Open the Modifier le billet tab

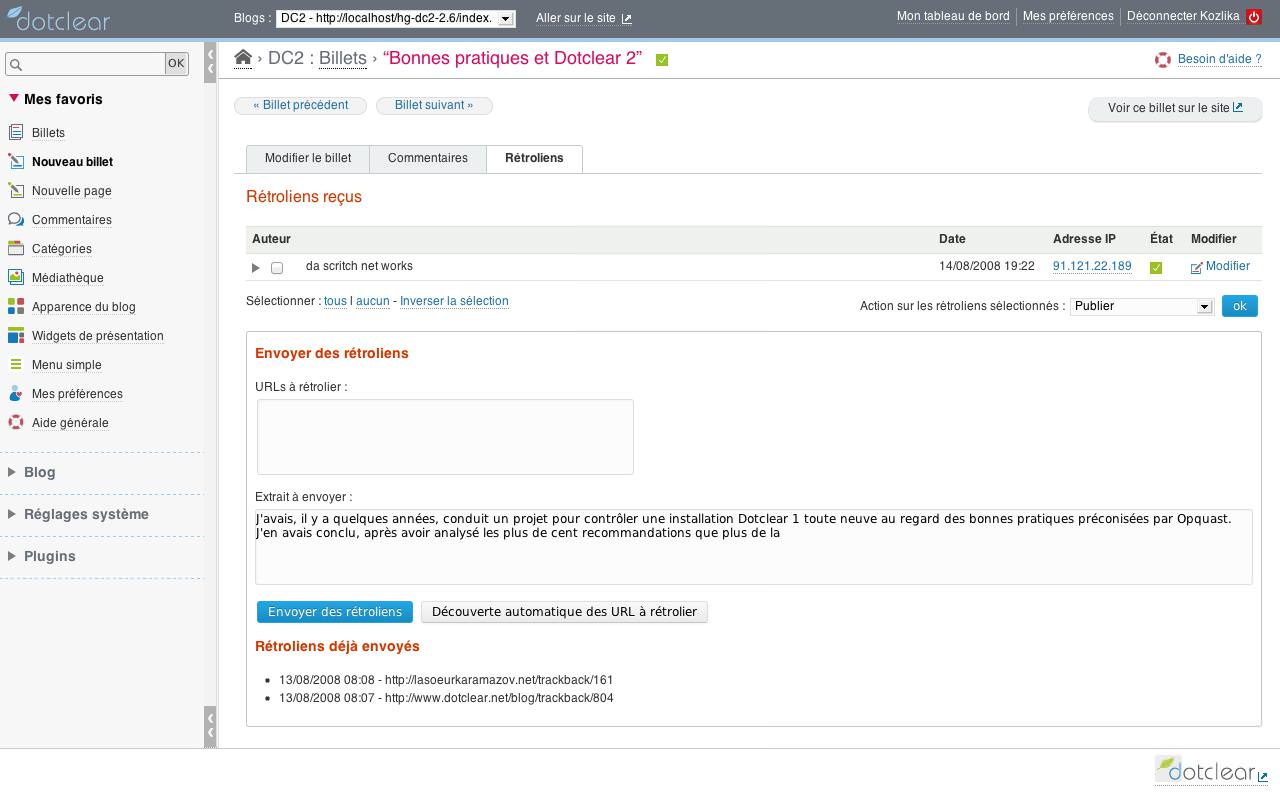(x=308, y=158)
